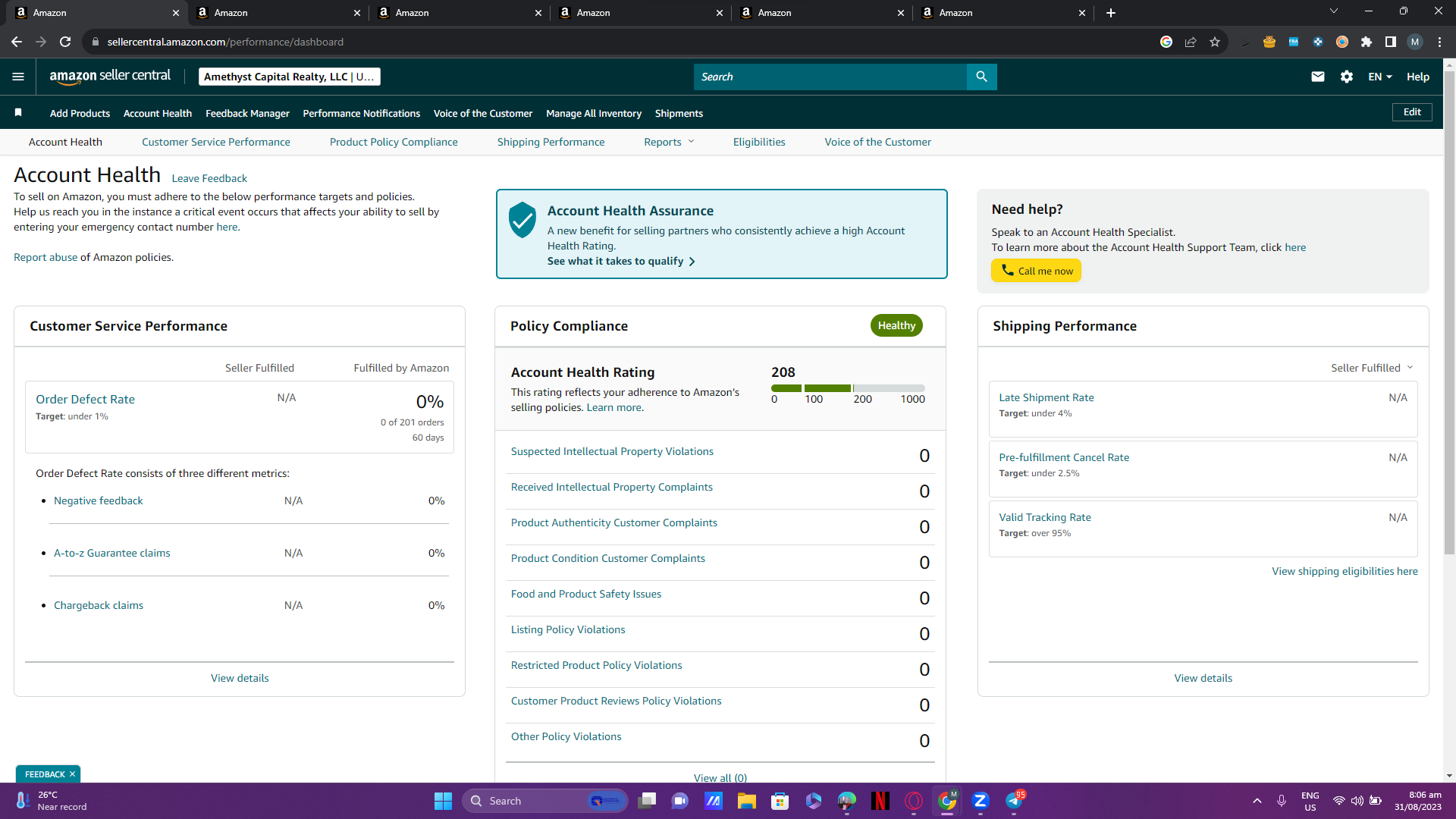
Task: Open the messages envelope icon
Action: pos(1318,77)
